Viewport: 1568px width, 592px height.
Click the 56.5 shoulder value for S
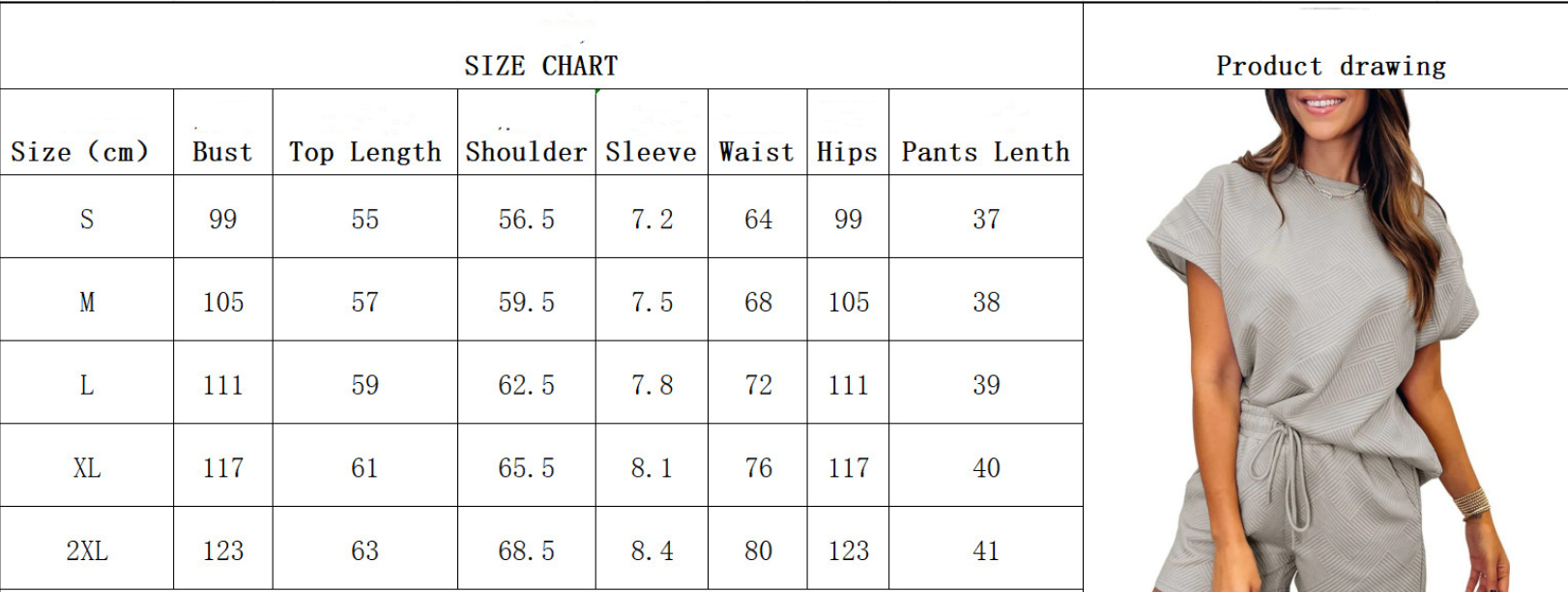tap(526, 220)
